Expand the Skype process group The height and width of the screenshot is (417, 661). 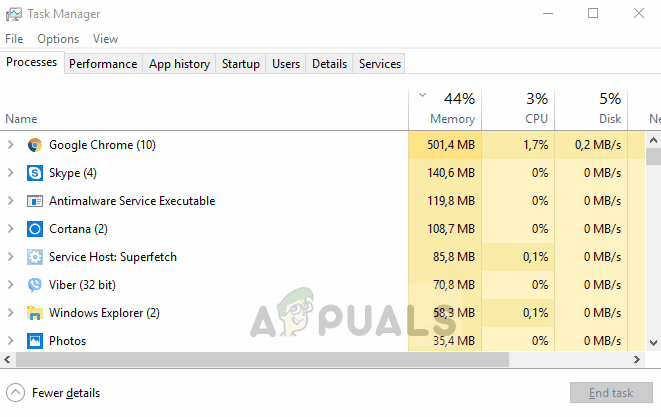click(10, 173)
